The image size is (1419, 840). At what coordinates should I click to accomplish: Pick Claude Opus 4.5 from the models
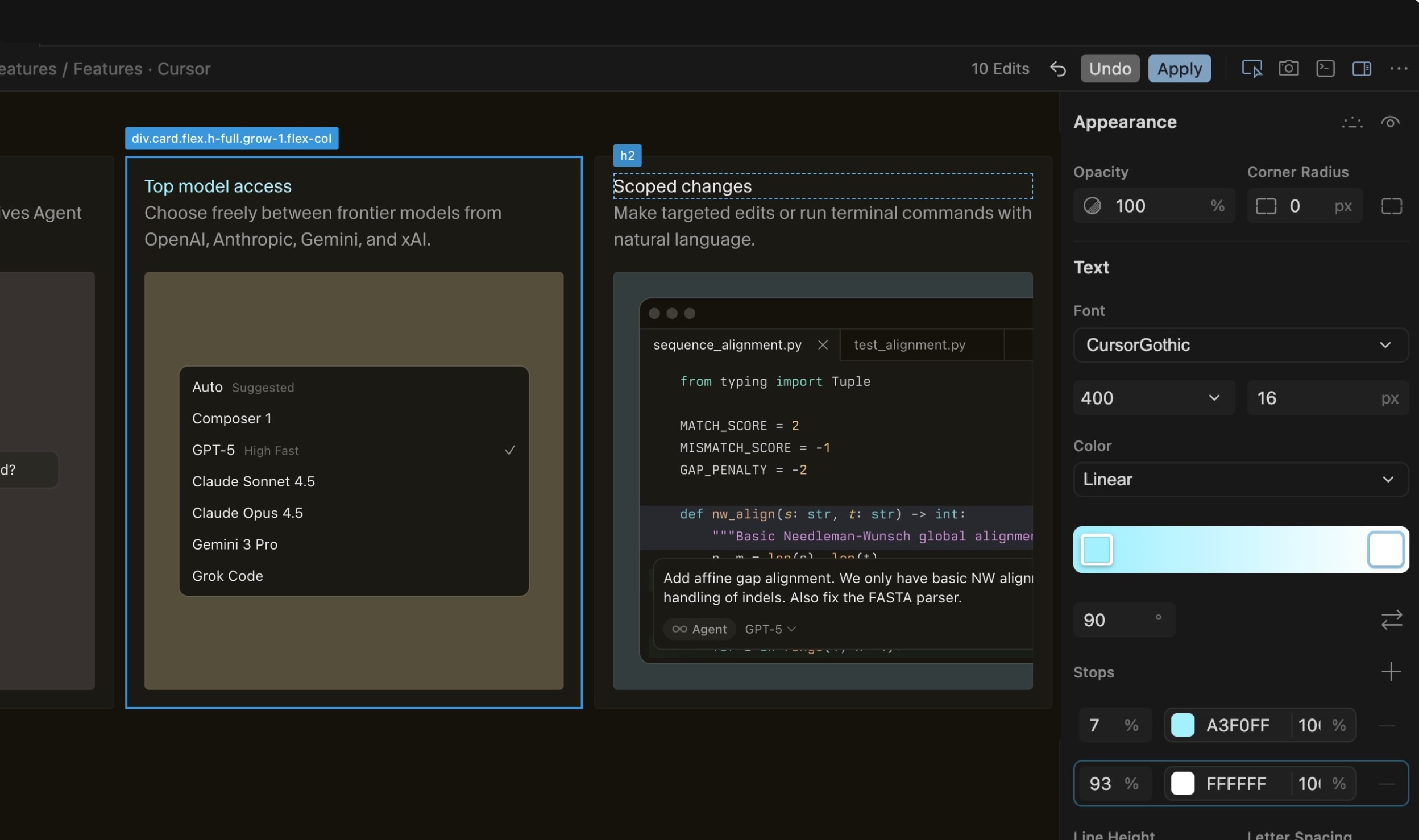354,513
